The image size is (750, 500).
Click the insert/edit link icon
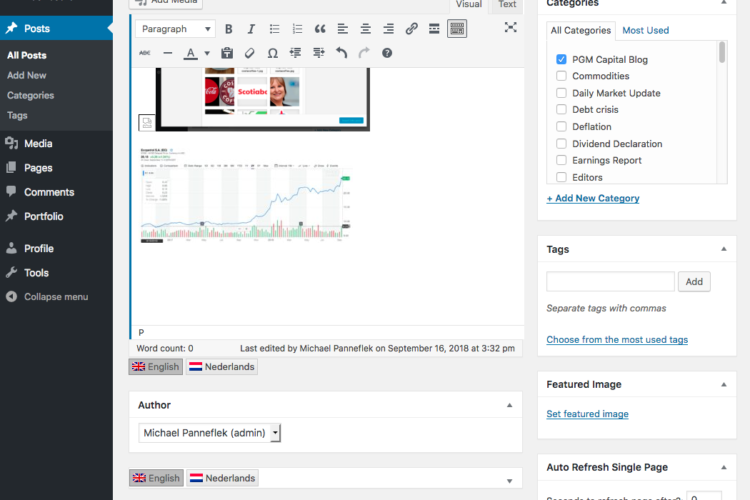coord(411,29)
